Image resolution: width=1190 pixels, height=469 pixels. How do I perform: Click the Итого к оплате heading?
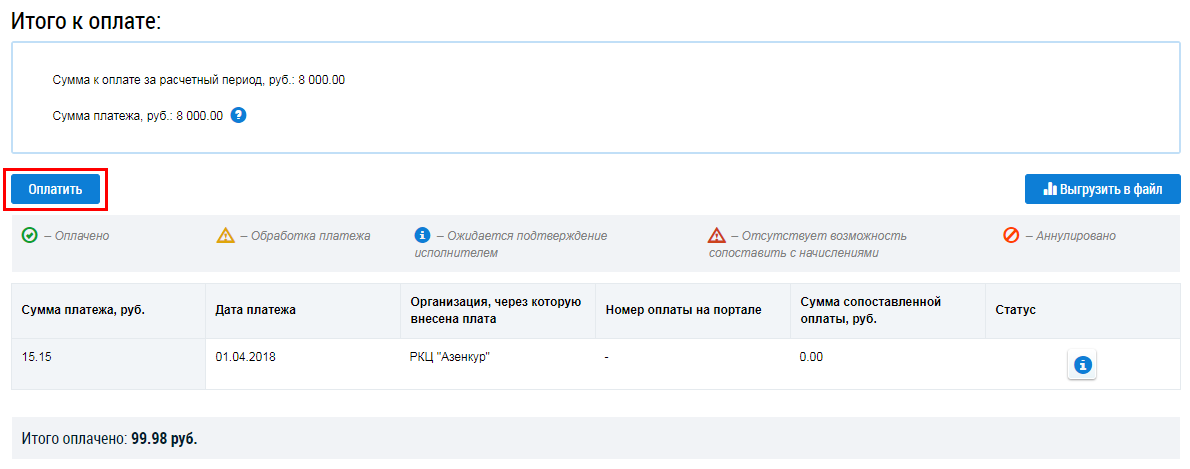85,21
